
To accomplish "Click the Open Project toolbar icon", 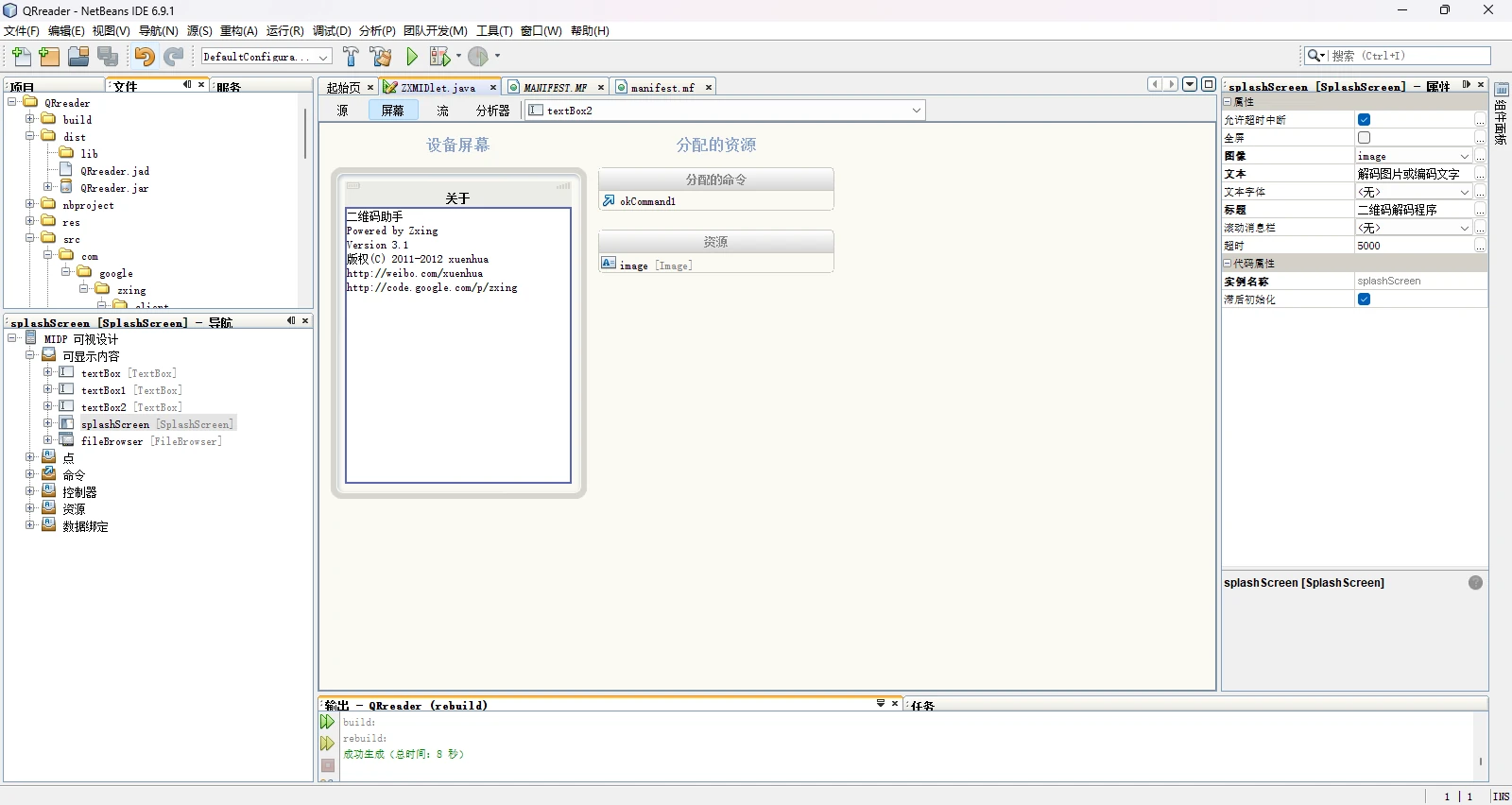I will (78, 57).
